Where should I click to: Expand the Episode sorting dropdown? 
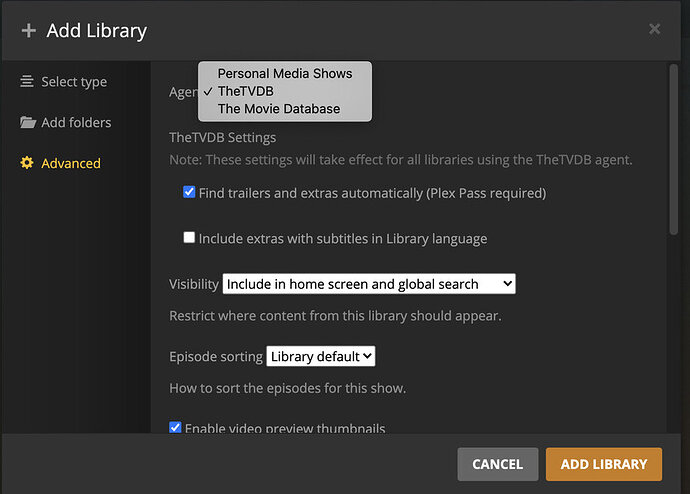point(321,356)
